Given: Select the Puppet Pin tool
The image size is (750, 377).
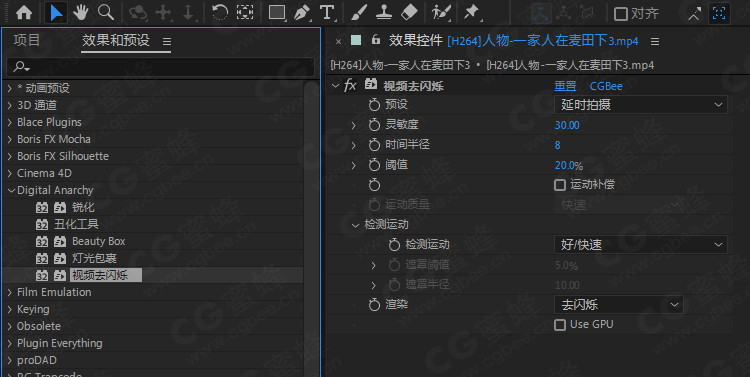Looking at the screenshot, I should [x=472, y=12].
